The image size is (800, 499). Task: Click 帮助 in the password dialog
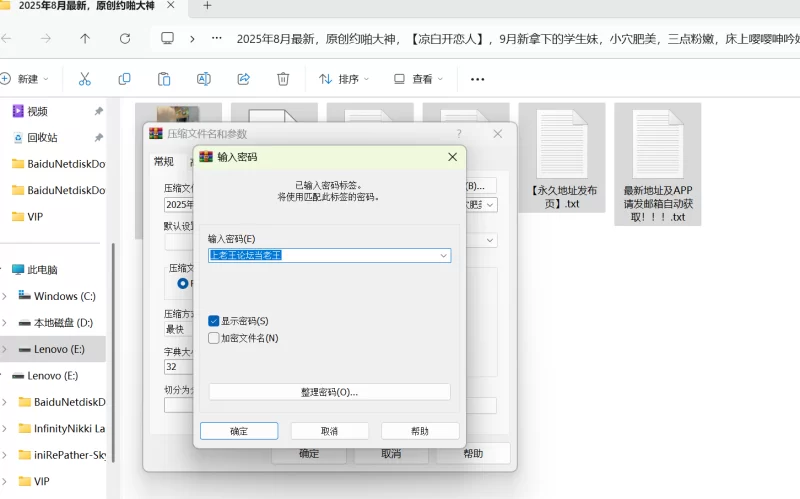(x=420, y=431)
